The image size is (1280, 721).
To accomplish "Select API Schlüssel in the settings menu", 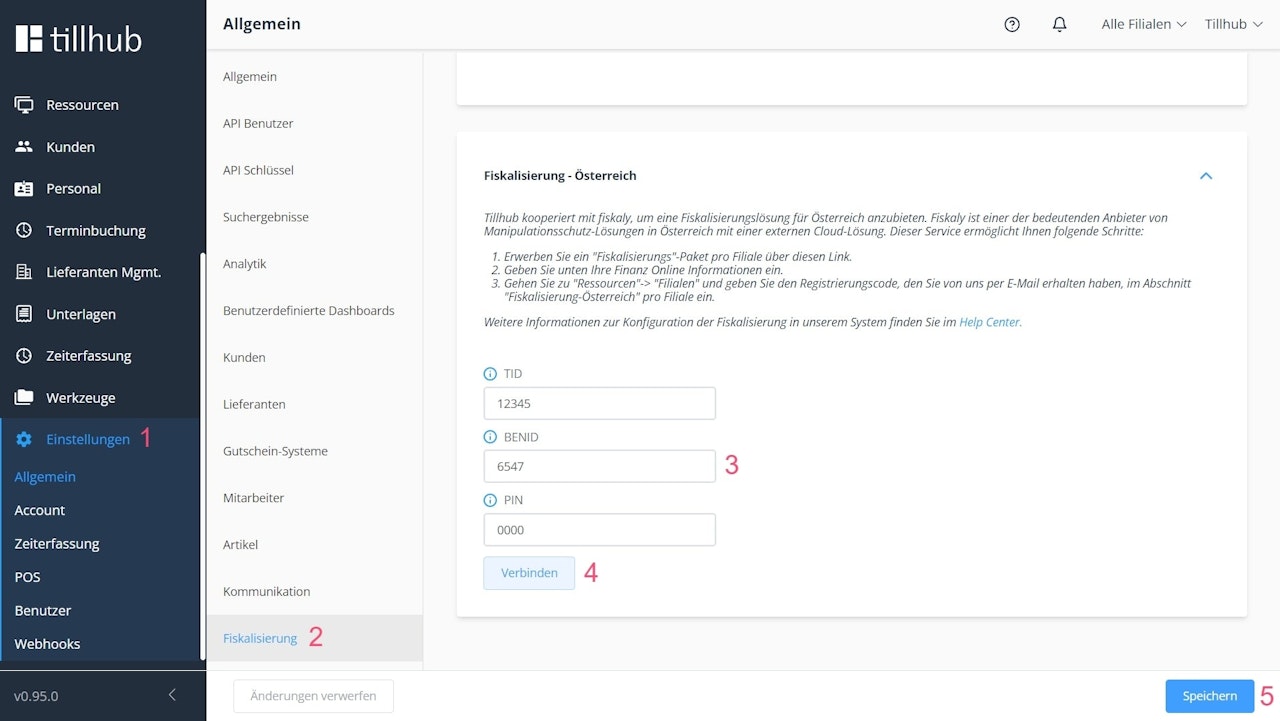I will click(258, 170).
